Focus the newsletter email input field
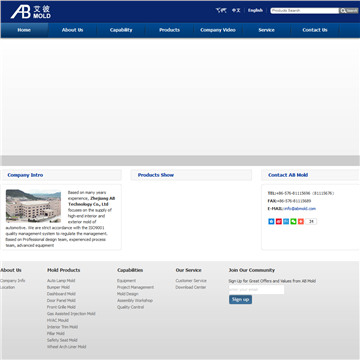The height and width of the screenshot is (360, 360). point(256,289)
